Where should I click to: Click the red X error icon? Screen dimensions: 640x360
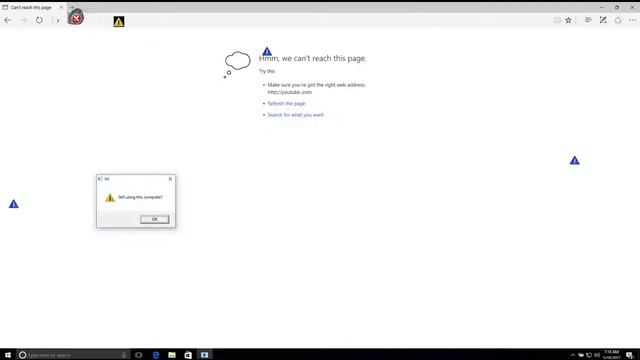[x=76, y=18]
